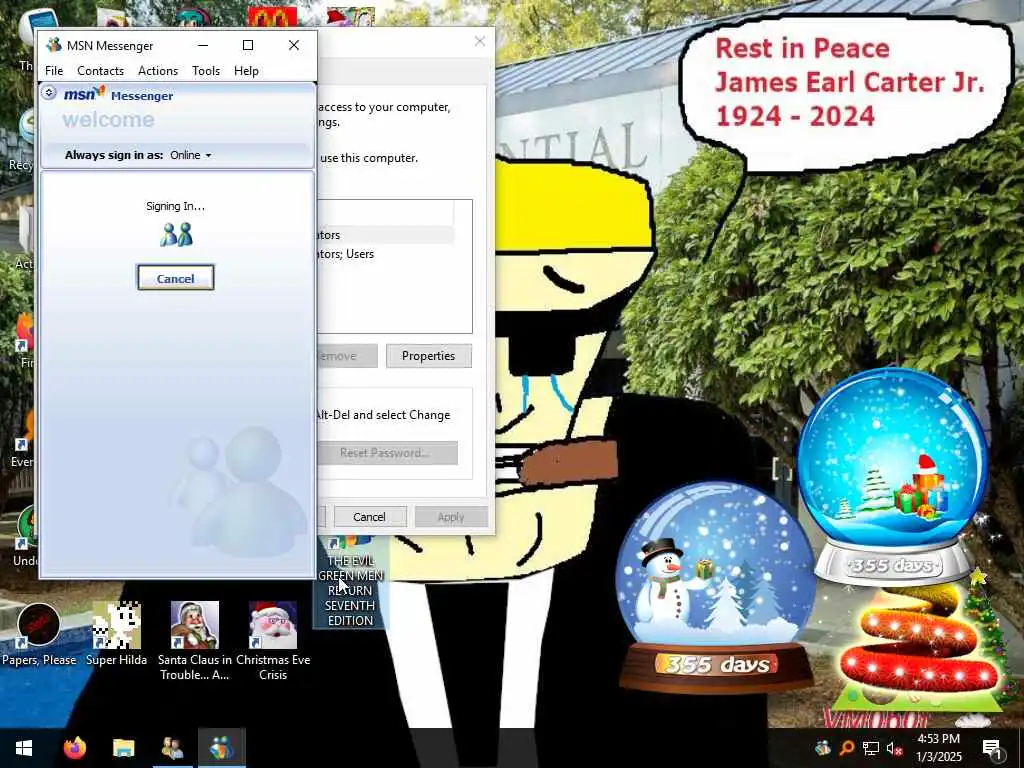This screenshot has height=768, width=1024.
Task: Open the clock showing 4:53 PM
Action: pos(938,748)
